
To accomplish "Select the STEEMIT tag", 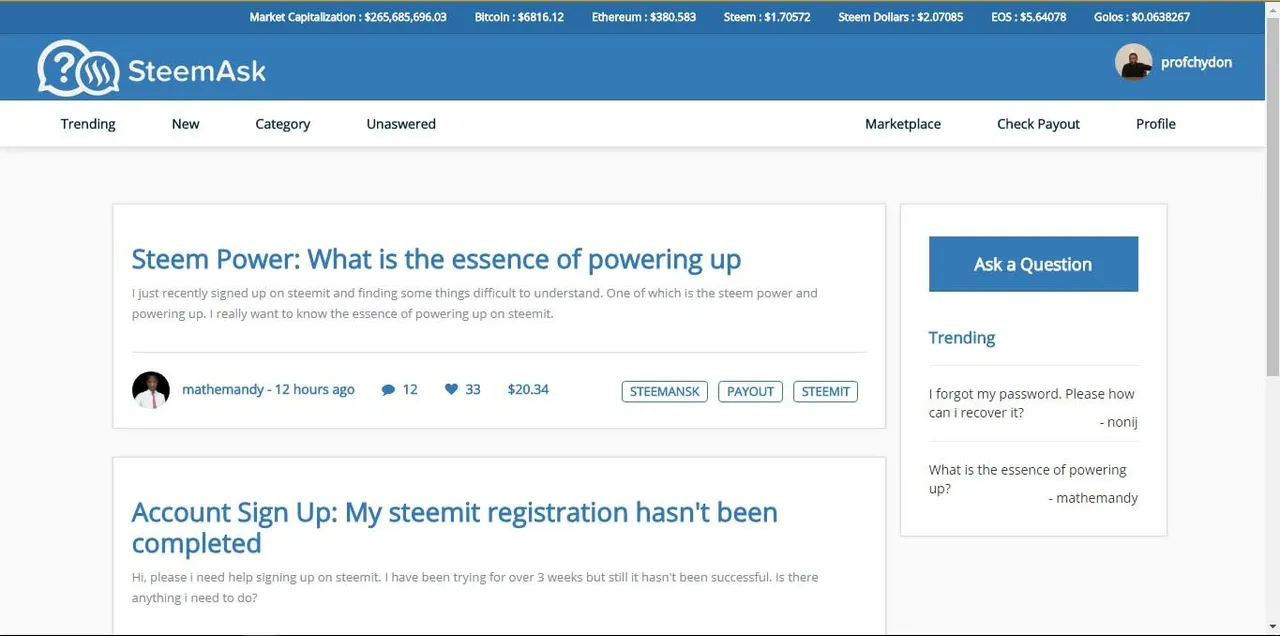I will (x=825, y=391).
